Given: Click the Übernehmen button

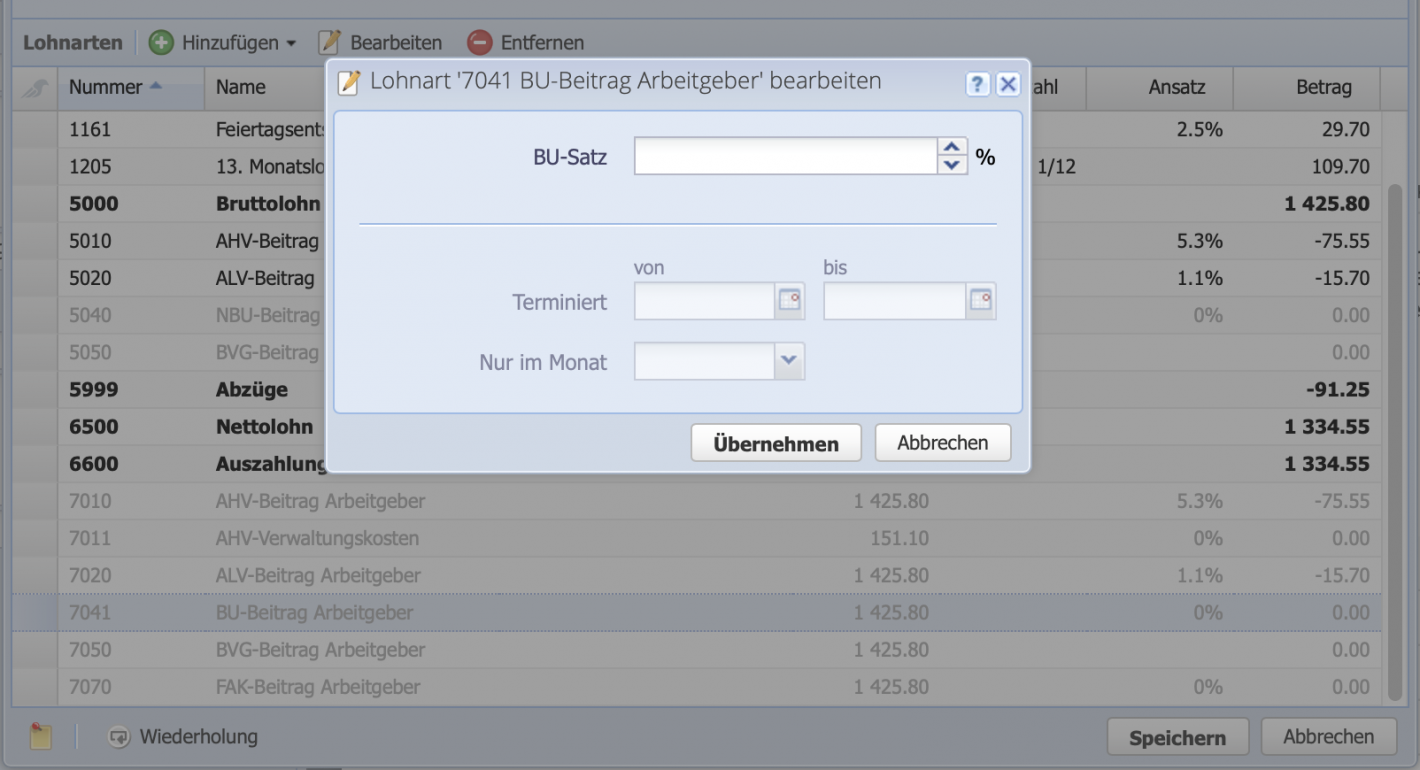Looking at the screenshot, I should 776,442.
